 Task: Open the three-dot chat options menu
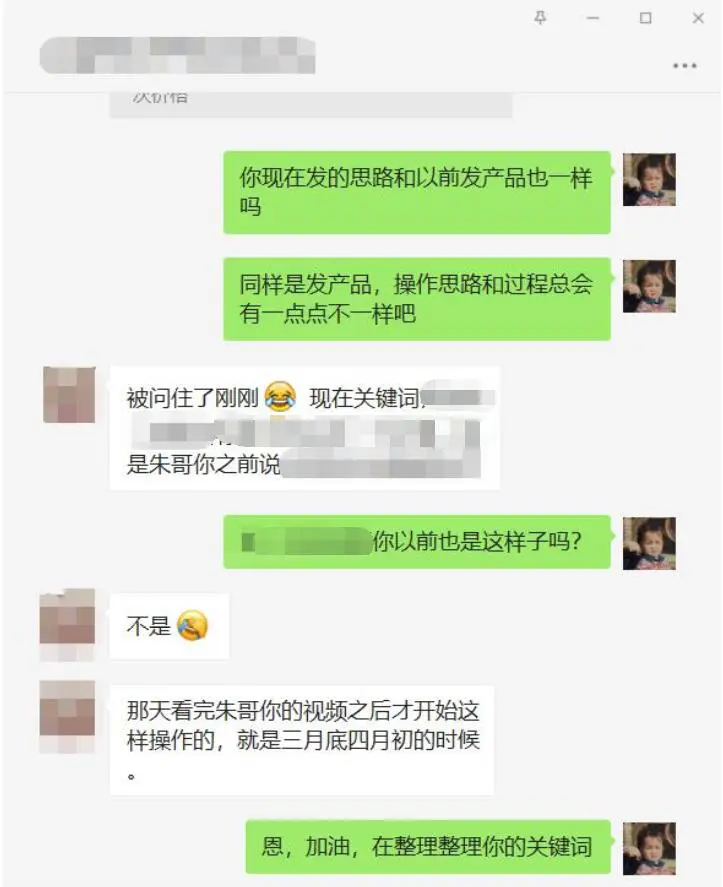(x=685, y=66)
